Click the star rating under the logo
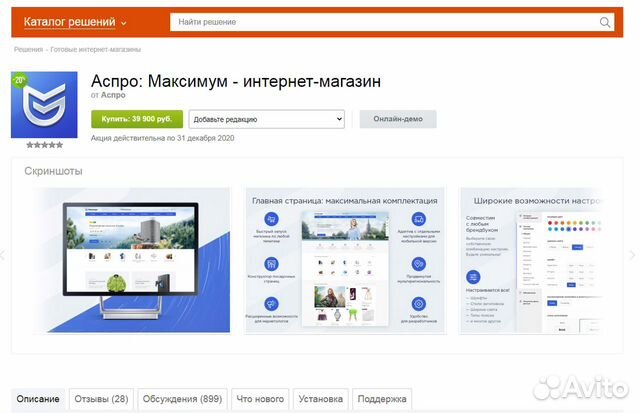The image size is (640, 413). coord(44,145)
